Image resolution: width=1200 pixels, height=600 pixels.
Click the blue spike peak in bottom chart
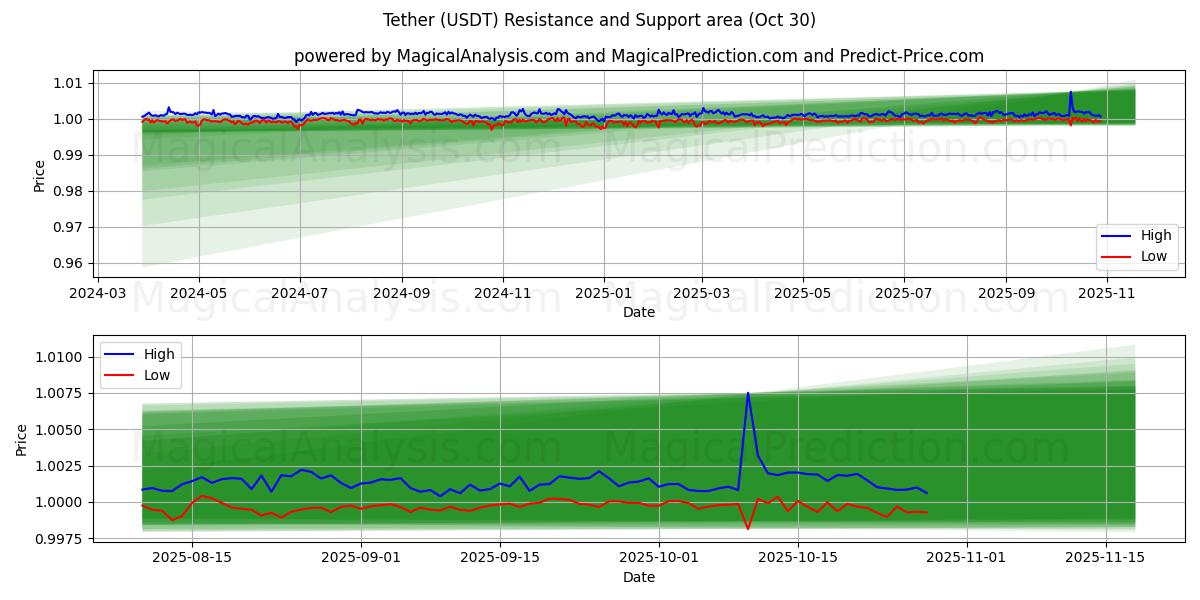coord(747,393)
